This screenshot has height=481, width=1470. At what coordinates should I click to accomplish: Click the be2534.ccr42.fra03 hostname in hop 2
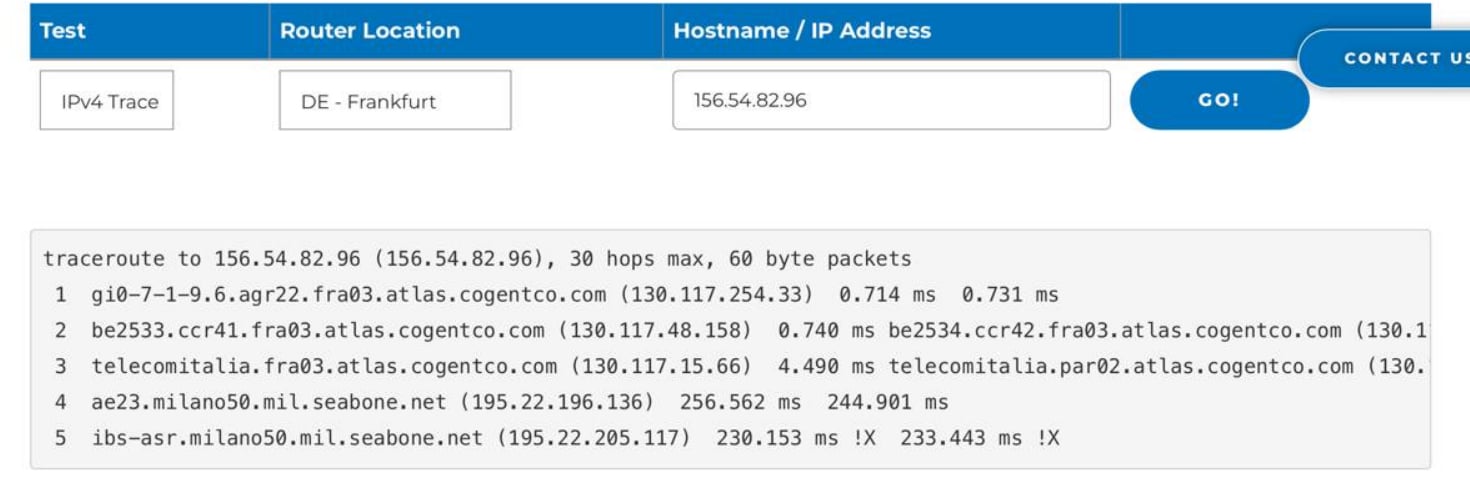(1115, 330)
